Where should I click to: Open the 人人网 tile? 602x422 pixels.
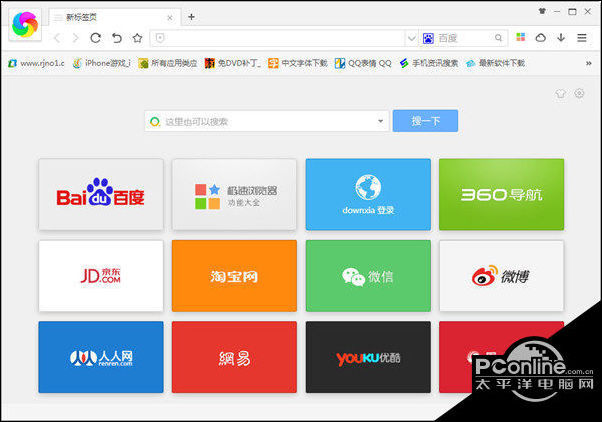click(101, 357)
